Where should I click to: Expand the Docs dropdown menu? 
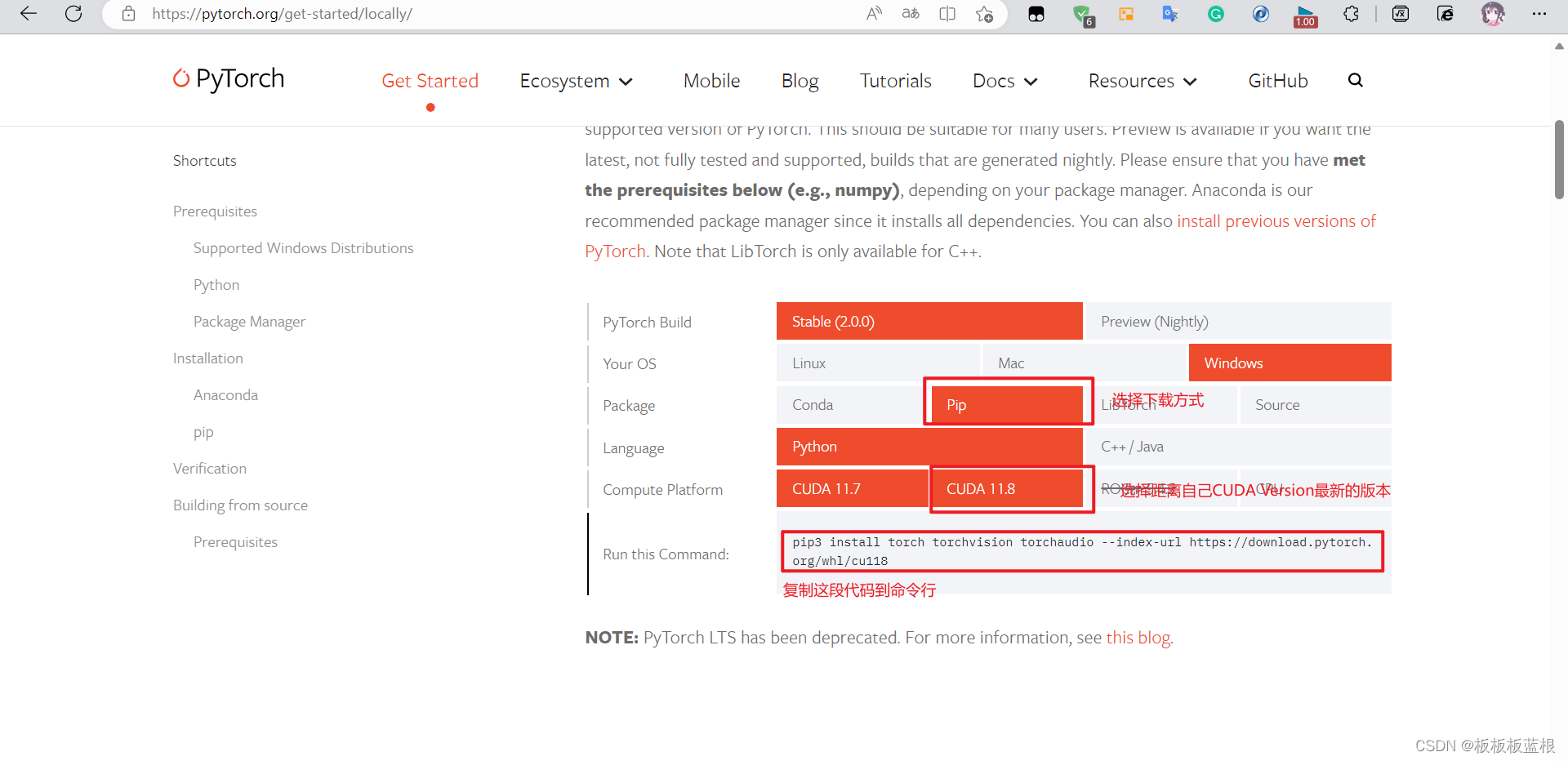1005,81
